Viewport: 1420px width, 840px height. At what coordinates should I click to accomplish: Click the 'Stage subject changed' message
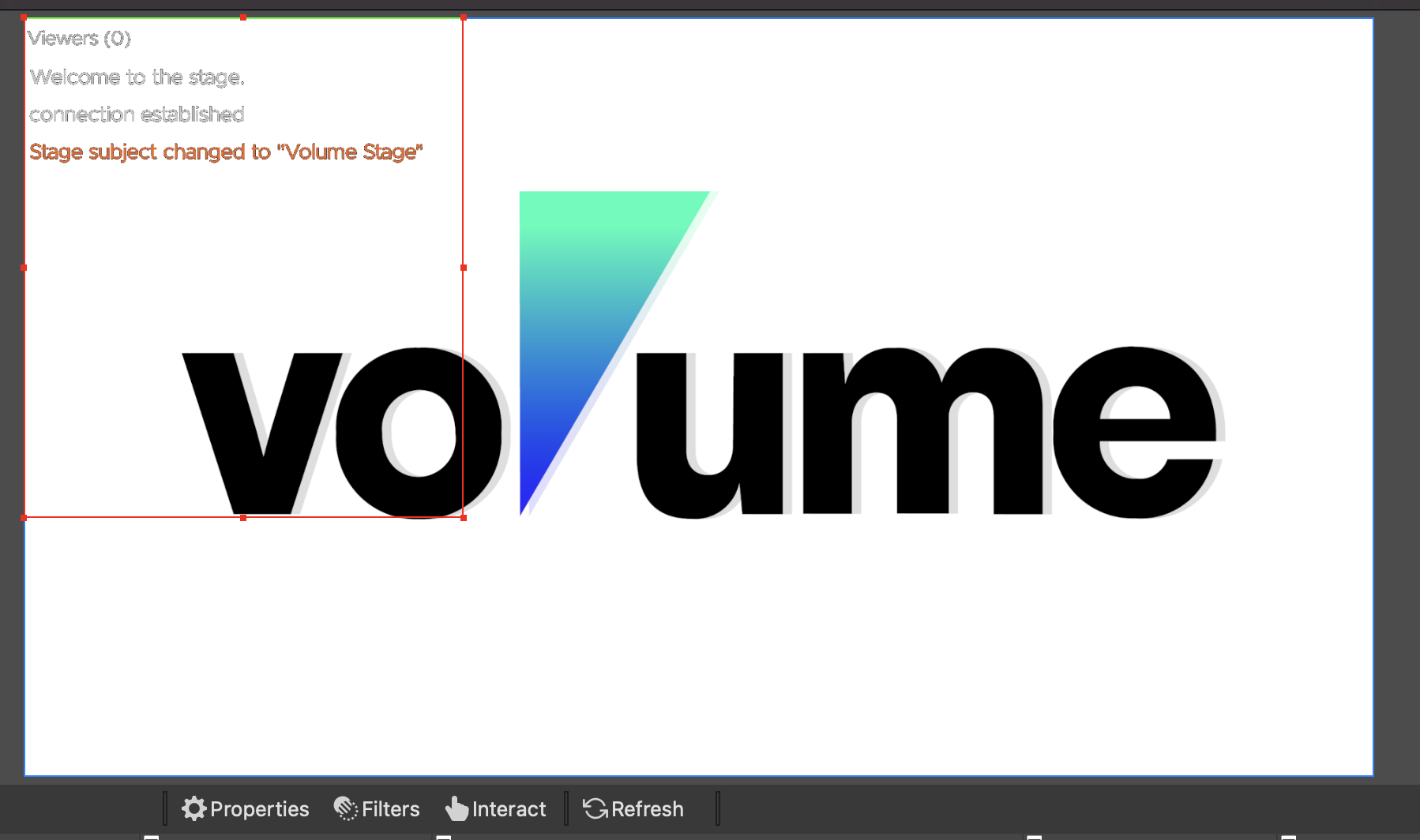[226, 152]
